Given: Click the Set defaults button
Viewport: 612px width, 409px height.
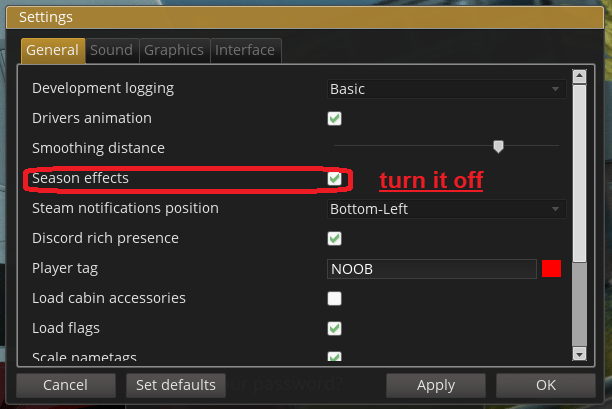Looking at the screenshot, I should pyautogui.click(x=176, y=385).
